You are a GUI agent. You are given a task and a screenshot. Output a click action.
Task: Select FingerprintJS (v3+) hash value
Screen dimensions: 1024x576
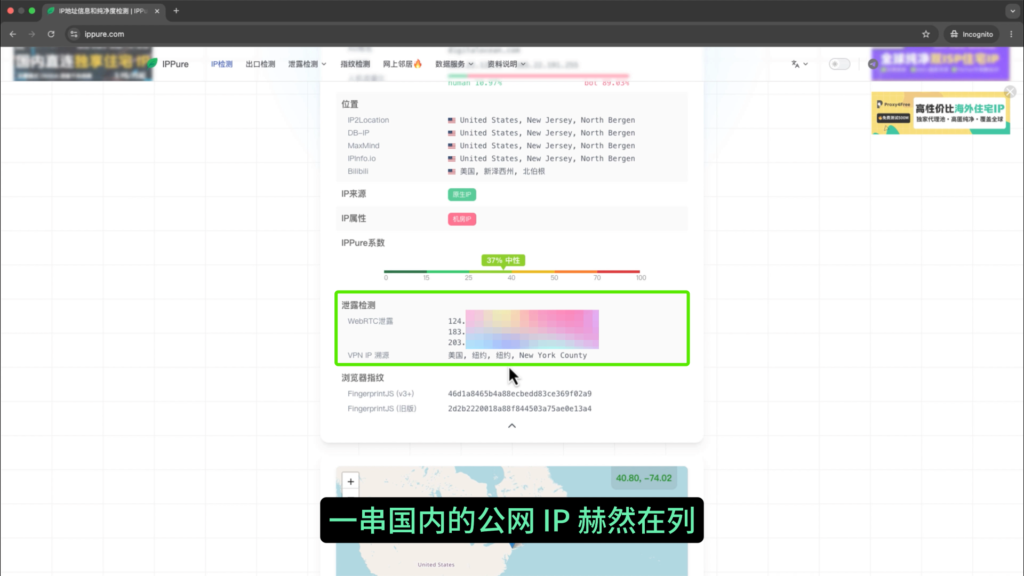point(520,394)
